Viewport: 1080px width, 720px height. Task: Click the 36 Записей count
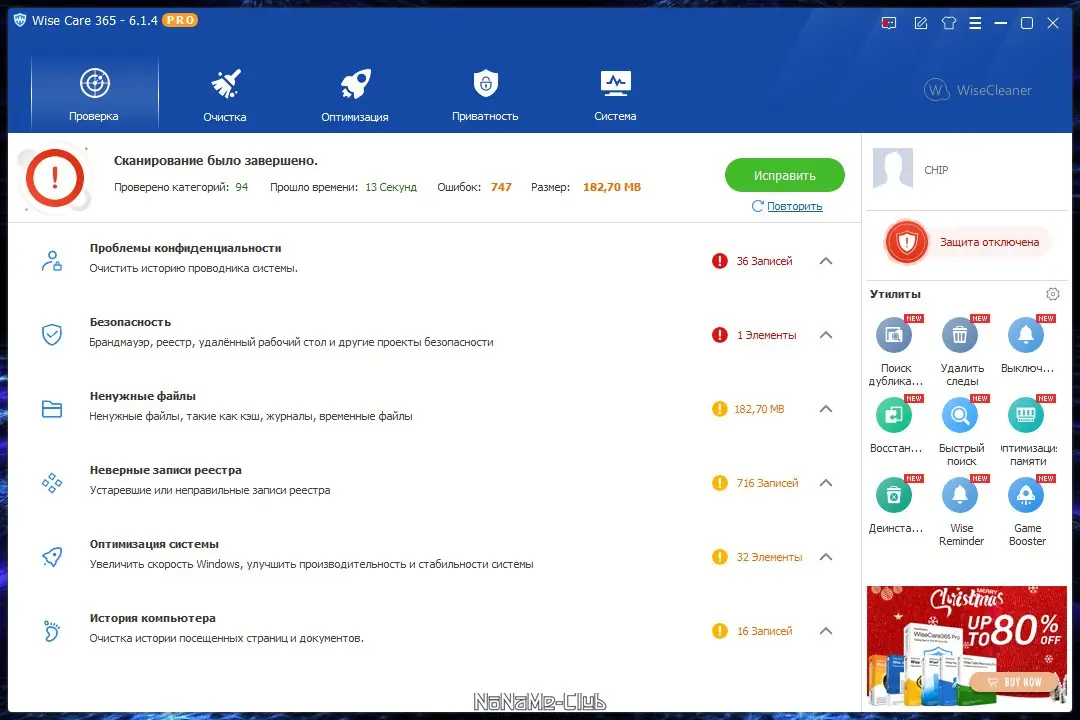coord(765,261)
